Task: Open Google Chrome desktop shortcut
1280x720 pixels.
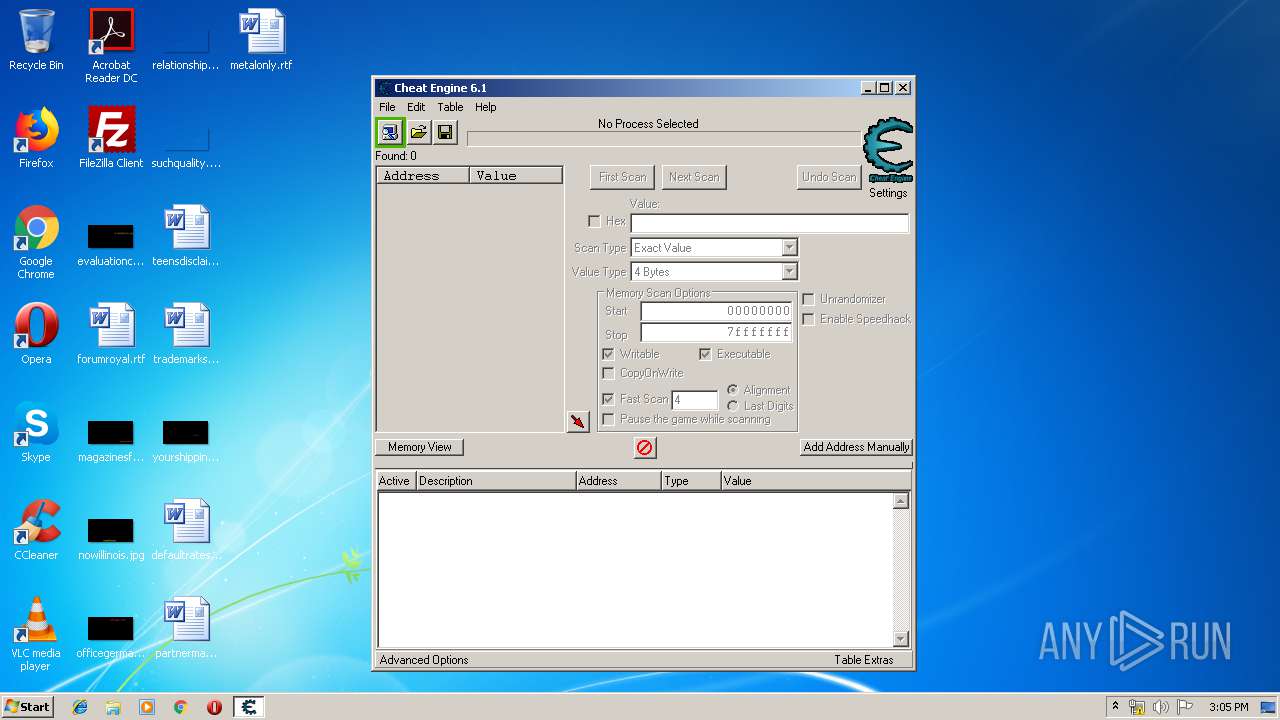Action: (36, 242)
